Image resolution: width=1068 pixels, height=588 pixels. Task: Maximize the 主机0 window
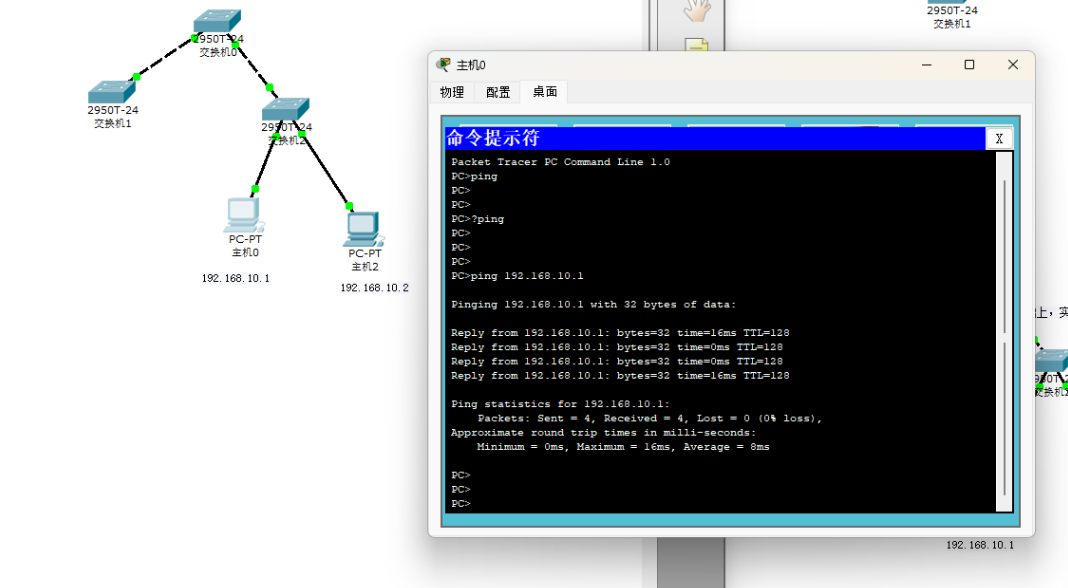pos(969,65)
